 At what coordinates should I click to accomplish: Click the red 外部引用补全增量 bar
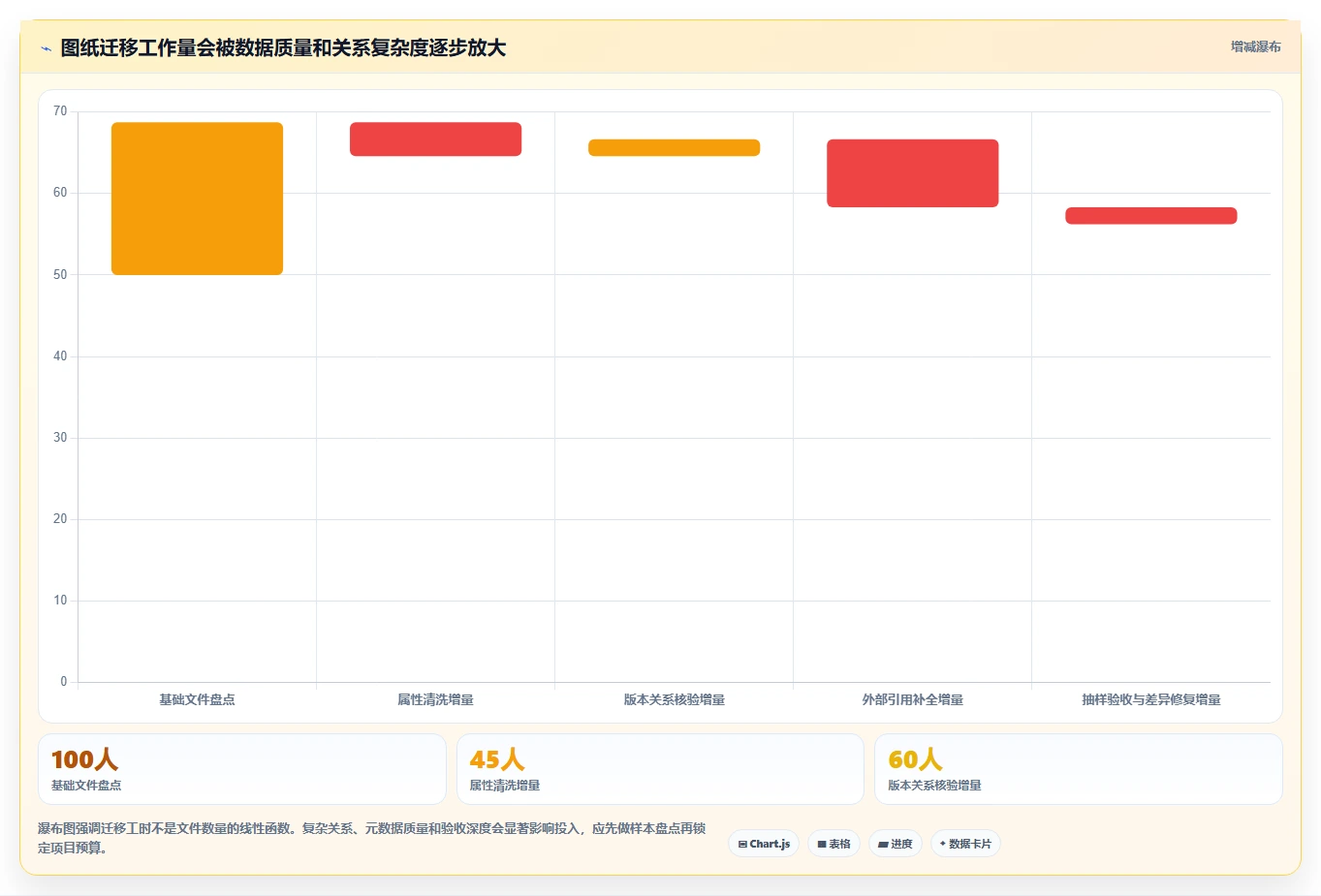[x=912, y=173]
